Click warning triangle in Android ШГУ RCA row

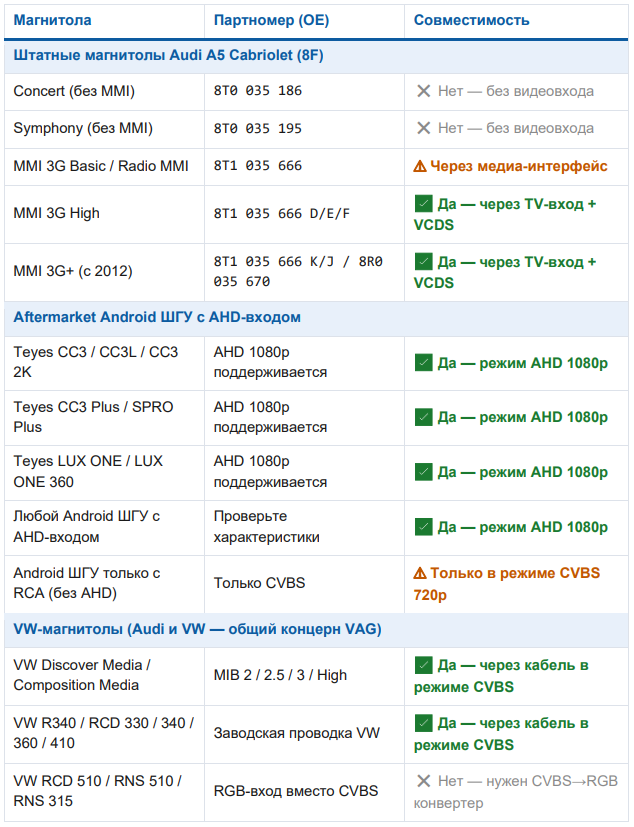tap(420, 573)
